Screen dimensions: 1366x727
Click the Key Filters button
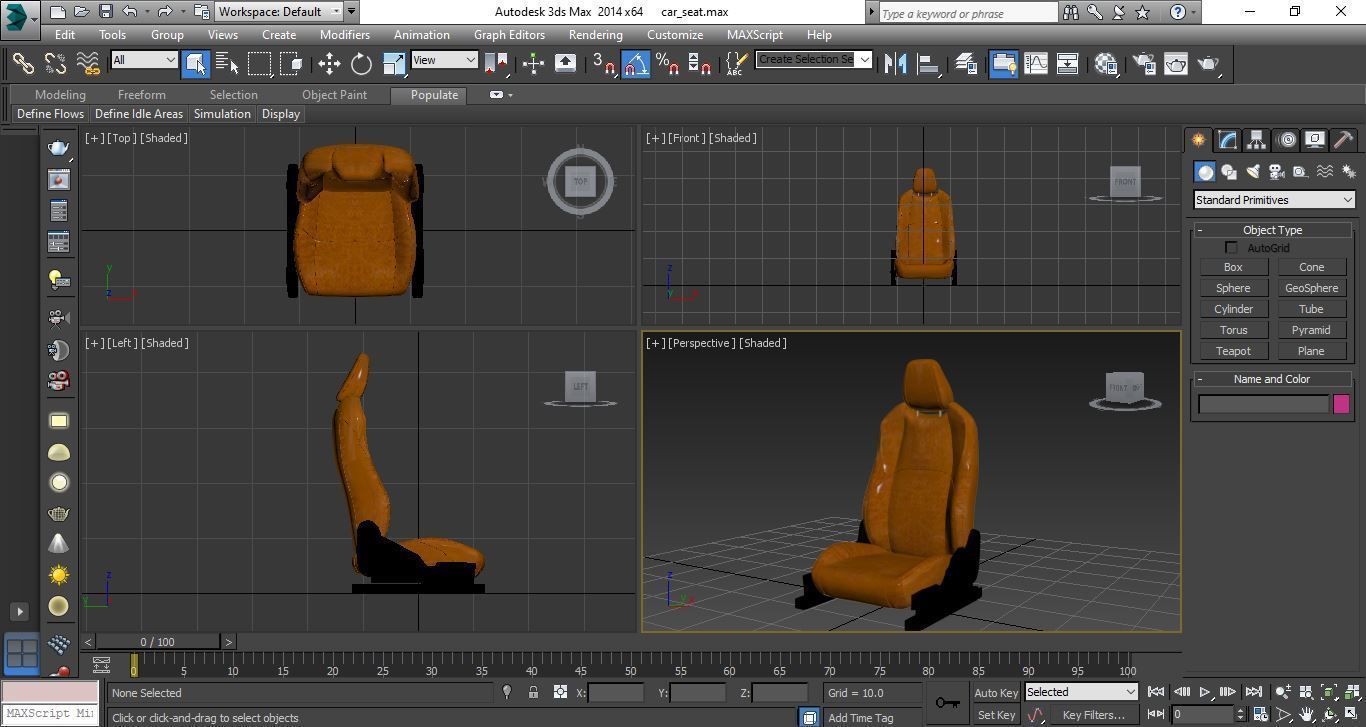tap(1094, 715)
